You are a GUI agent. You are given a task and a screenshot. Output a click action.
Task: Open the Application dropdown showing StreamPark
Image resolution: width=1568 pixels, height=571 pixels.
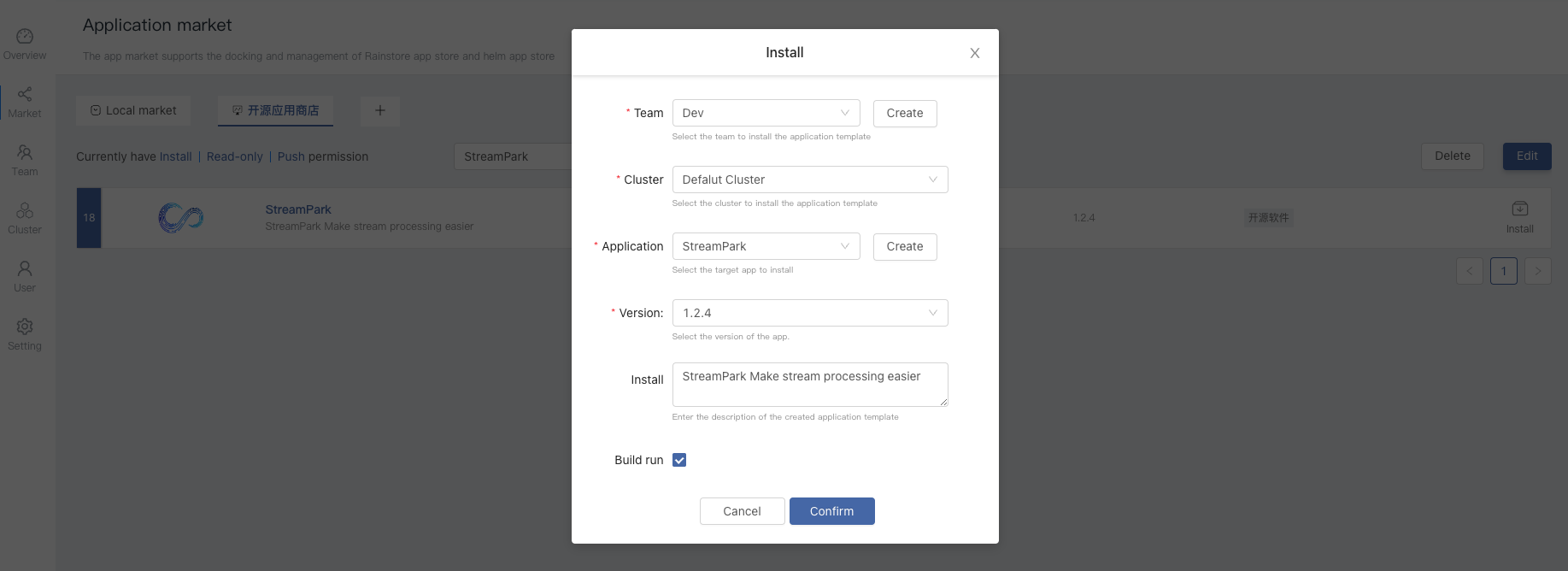[x=766, y=246]
